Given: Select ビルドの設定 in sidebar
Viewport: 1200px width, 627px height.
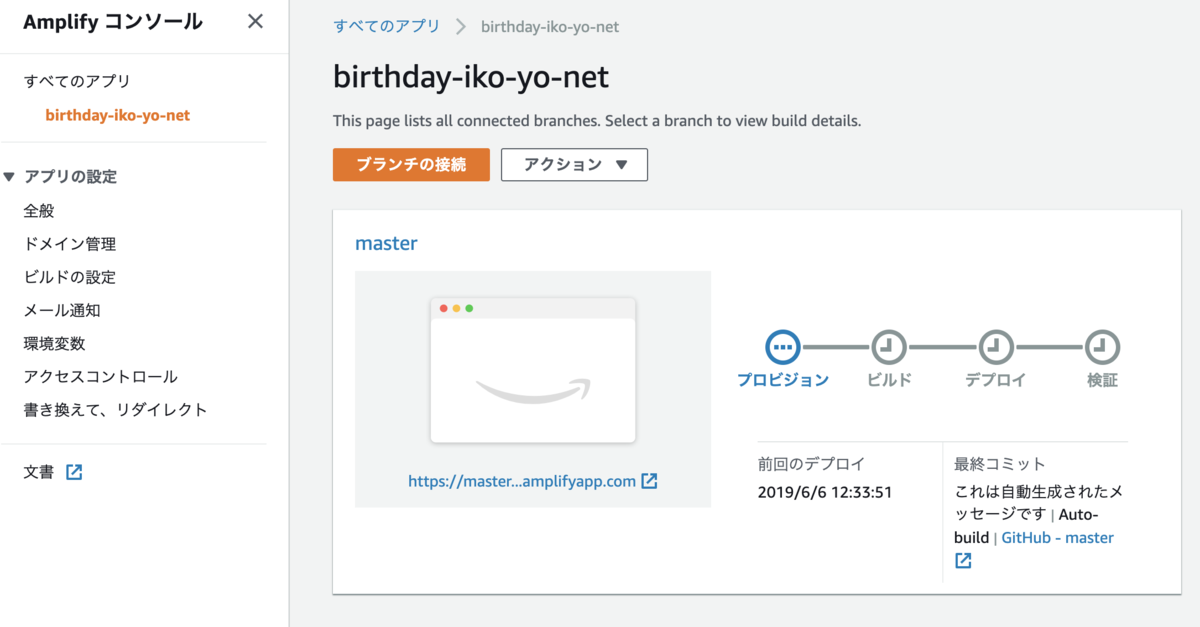Looking at the screenshot, I should [70, 277].
